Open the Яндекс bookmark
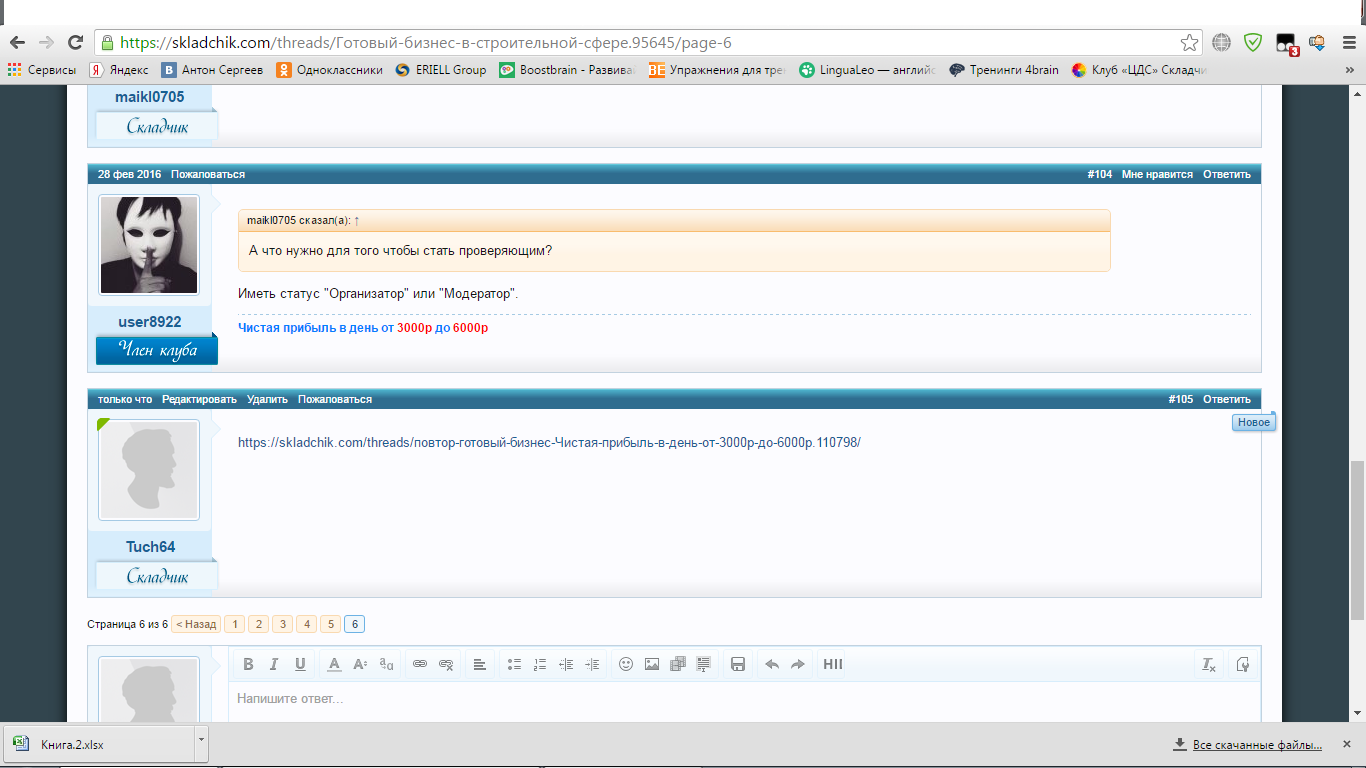Image resolution: width=1366 pixels, height=768 pixels. click(x=119, y=70)
